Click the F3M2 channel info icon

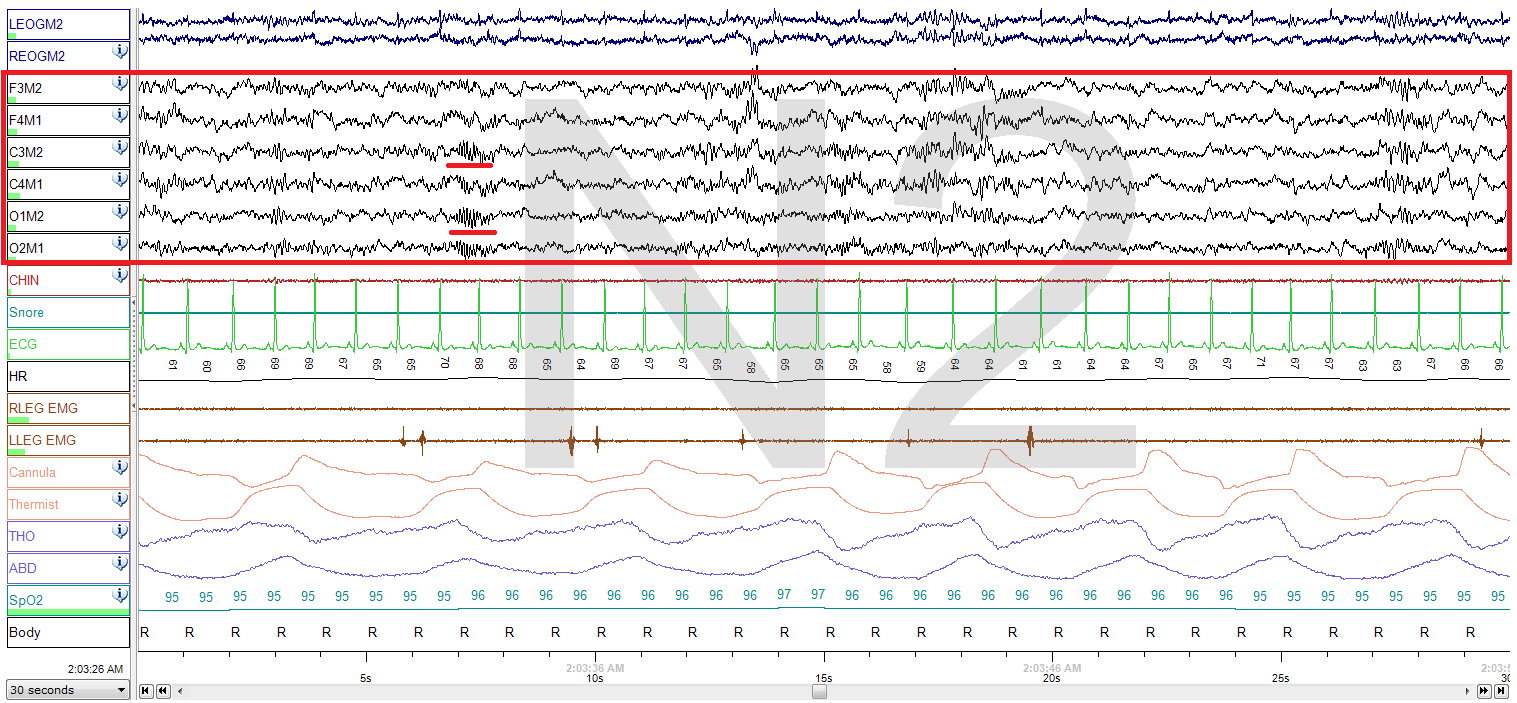tap(120, 83)
